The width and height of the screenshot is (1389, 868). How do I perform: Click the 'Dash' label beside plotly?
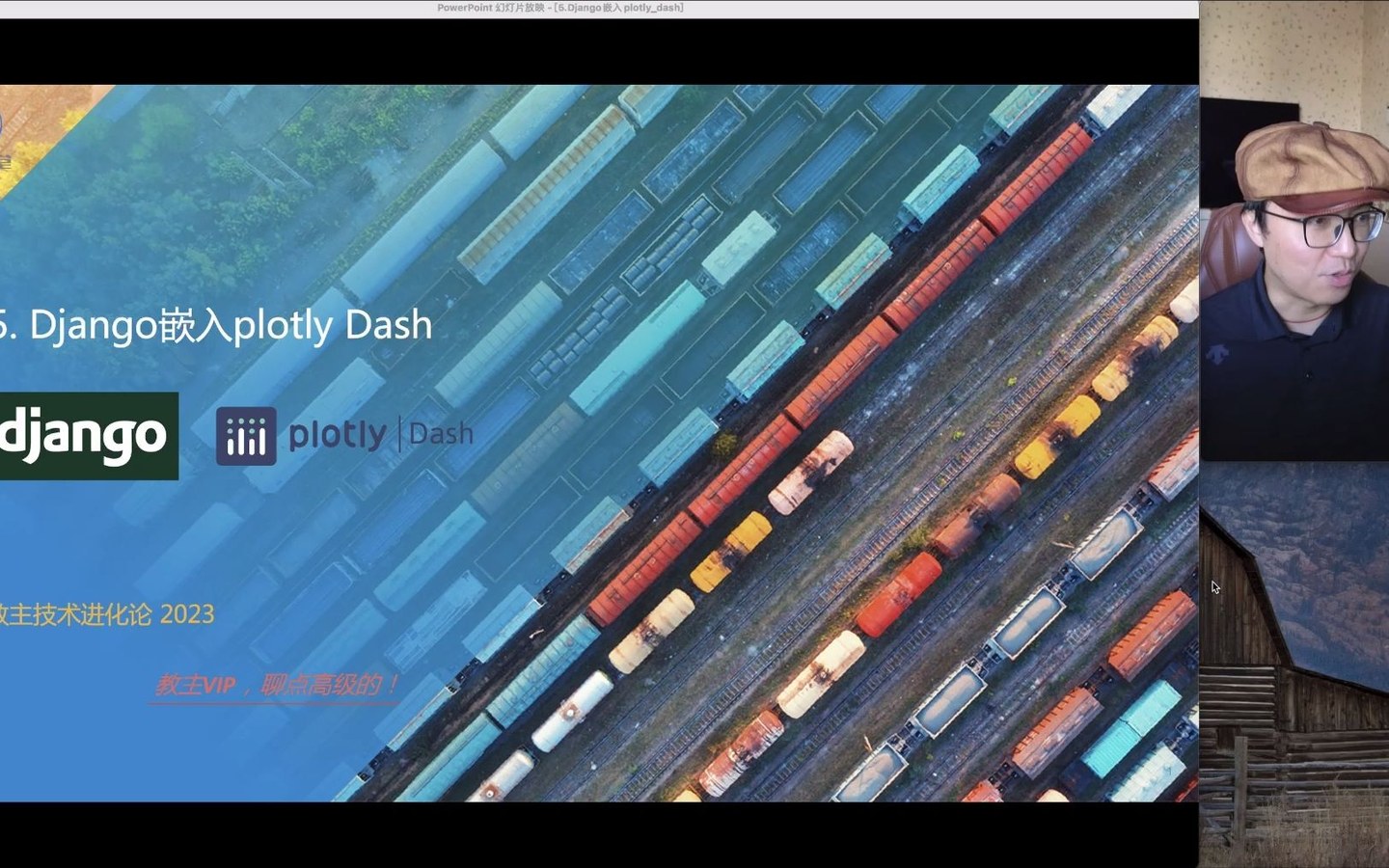point(441,434)
